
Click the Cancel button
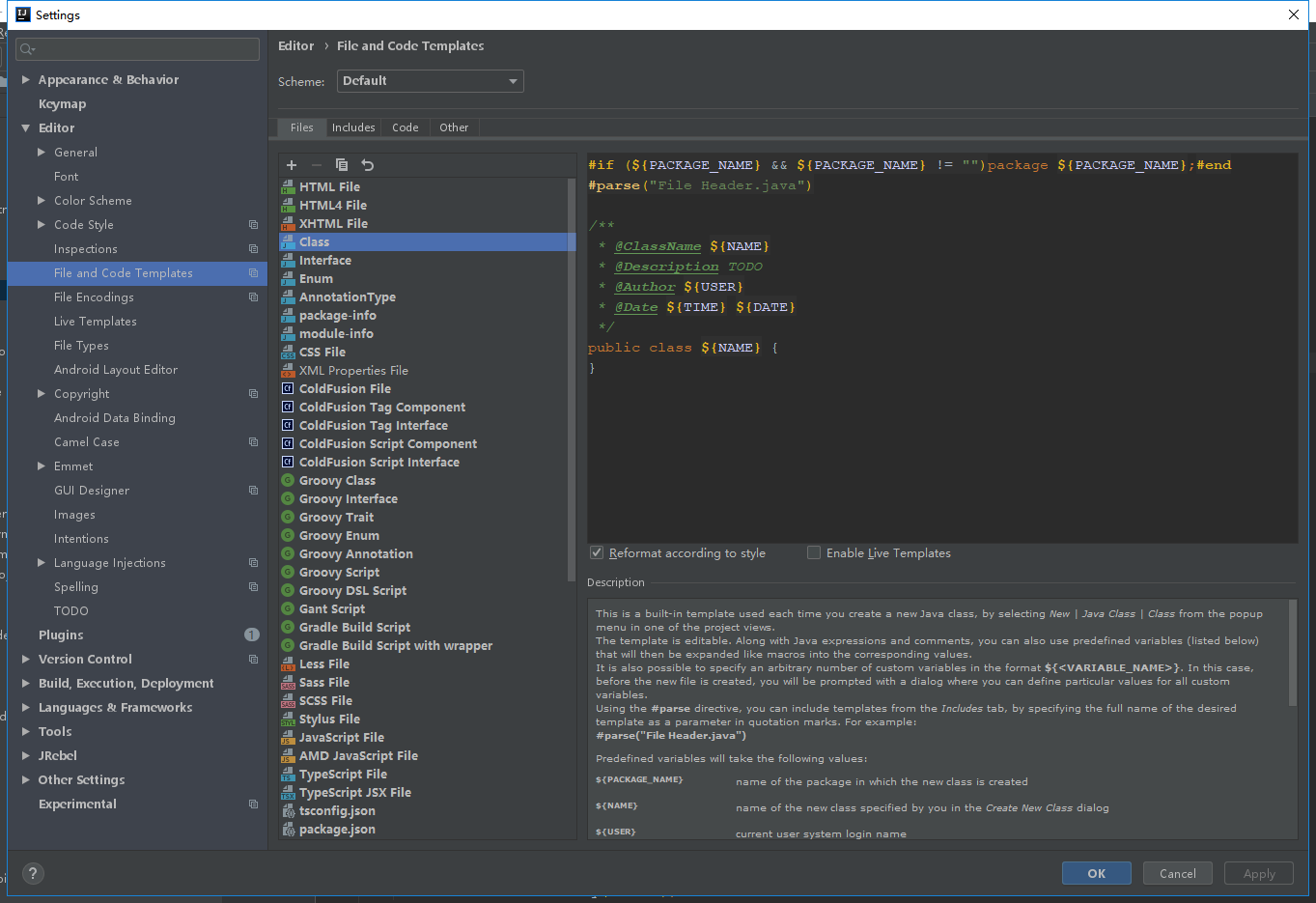[x=1178, y=874]
